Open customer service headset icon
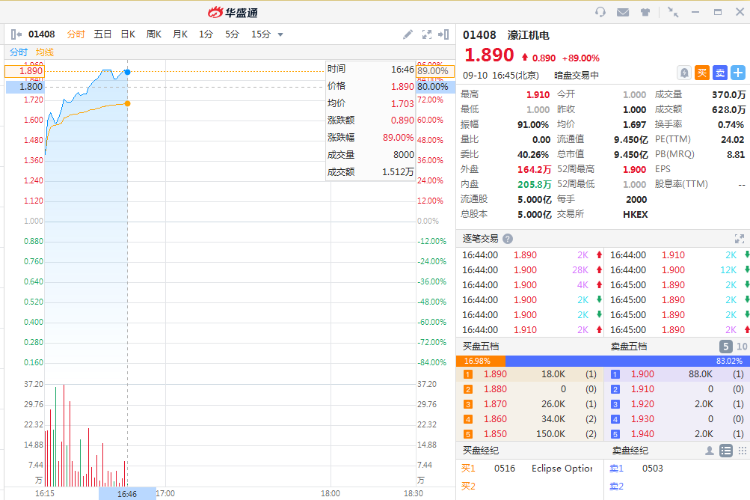The width and height of the screenshot is (750, 500). click(600, 12)
